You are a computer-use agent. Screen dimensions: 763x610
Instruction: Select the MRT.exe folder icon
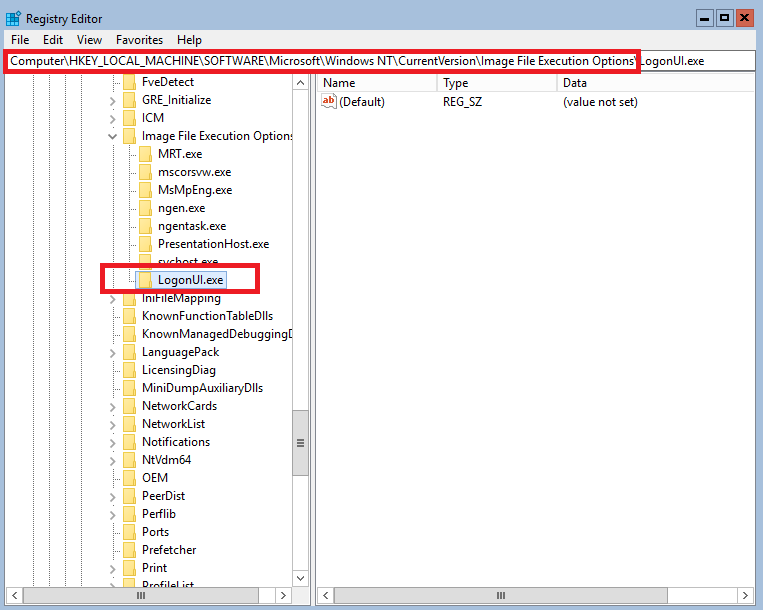[145, 154]
